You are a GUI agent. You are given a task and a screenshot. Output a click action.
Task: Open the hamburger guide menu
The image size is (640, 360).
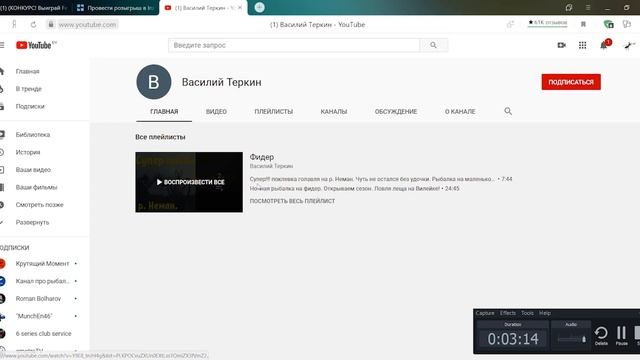[x=2, y=45]
